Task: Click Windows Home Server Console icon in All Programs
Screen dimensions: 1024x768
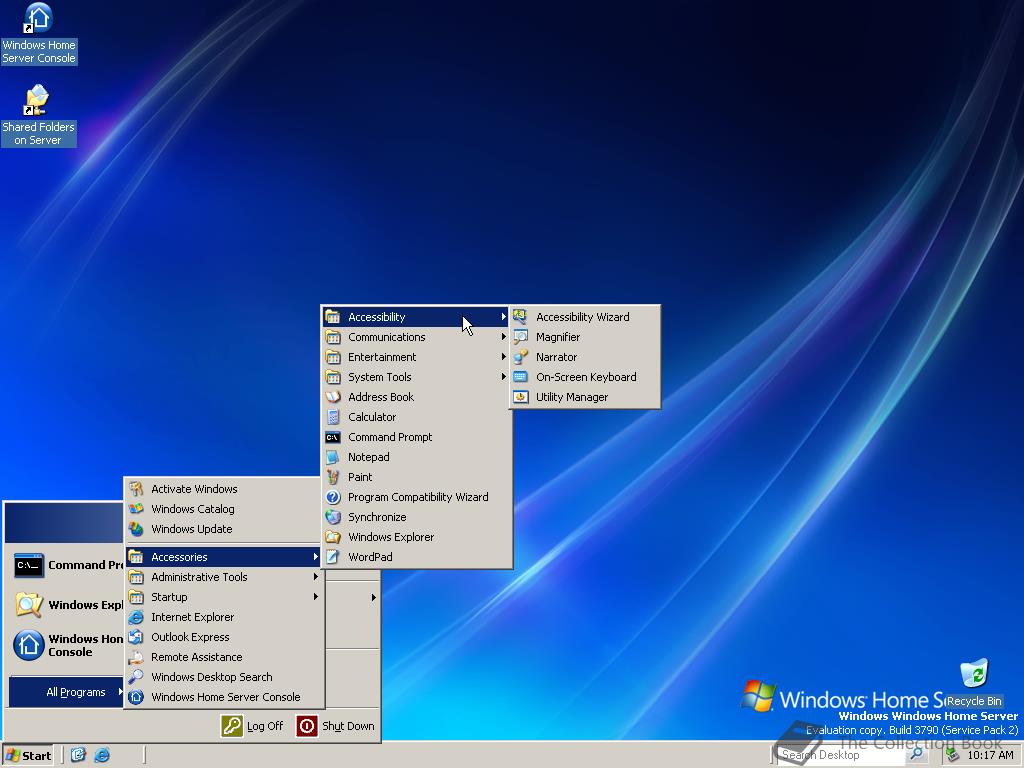Action: point(136,697)
